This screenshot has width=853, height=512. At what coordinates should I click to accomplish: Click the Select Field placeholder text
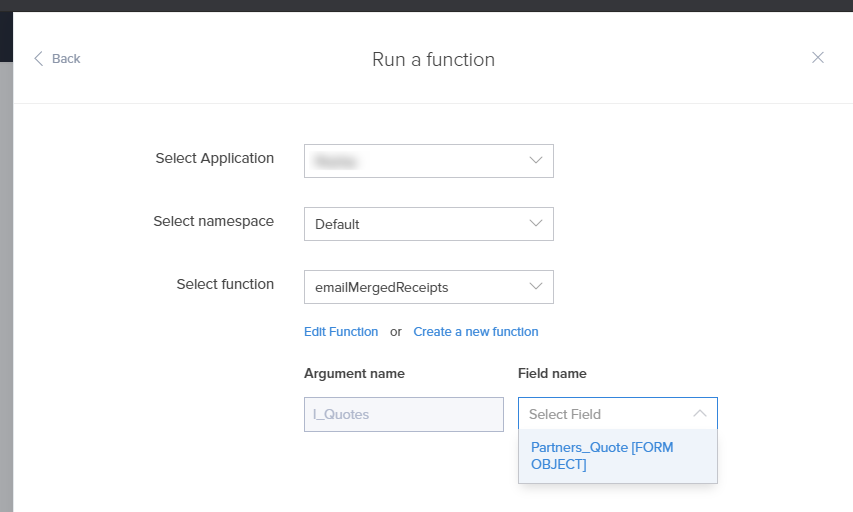tap(565, 414)
